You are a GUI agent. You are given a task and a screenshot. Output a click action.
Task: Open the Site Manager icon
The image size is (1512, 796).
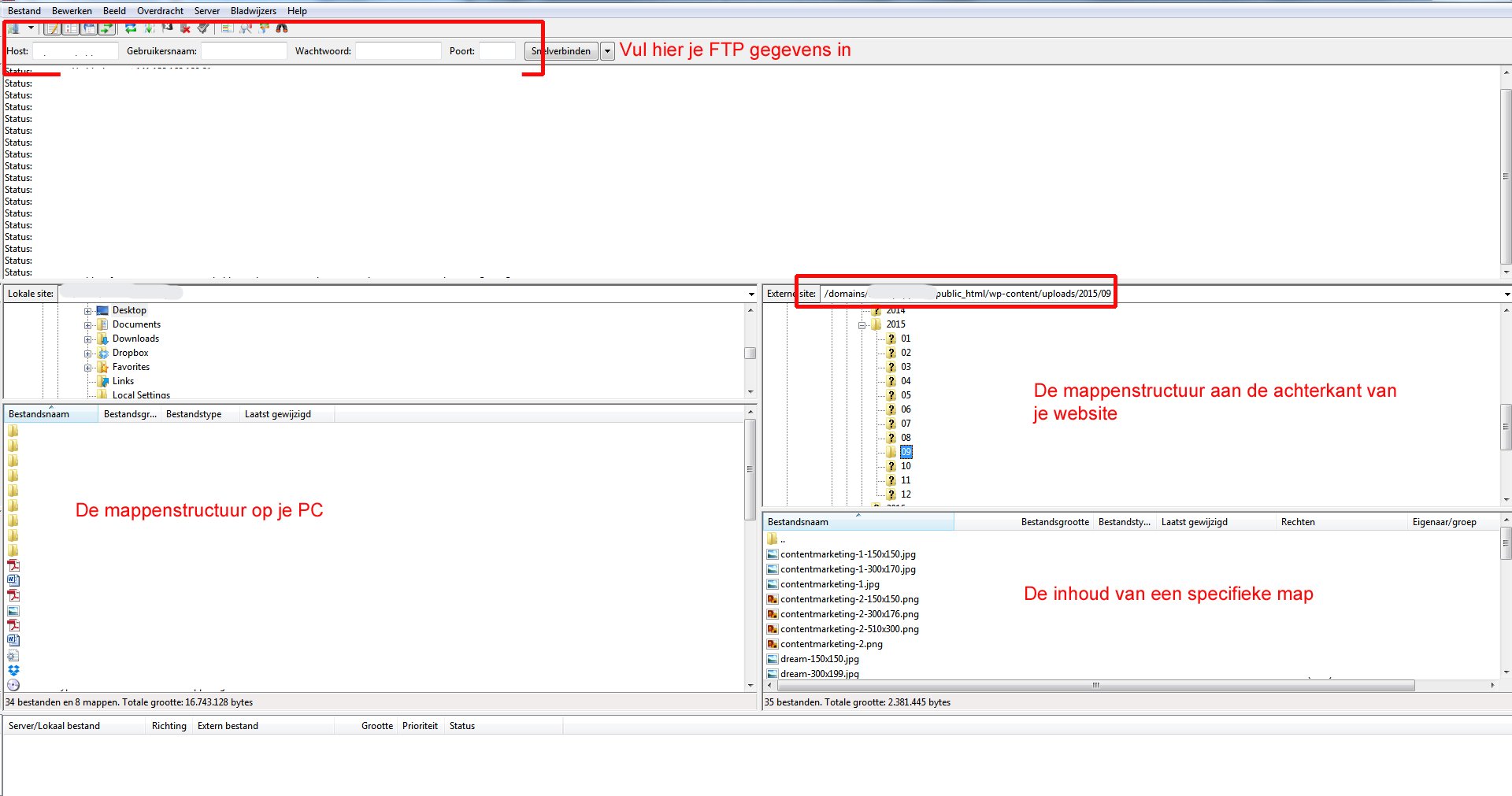pyautogui.click(x=13, y=28)
